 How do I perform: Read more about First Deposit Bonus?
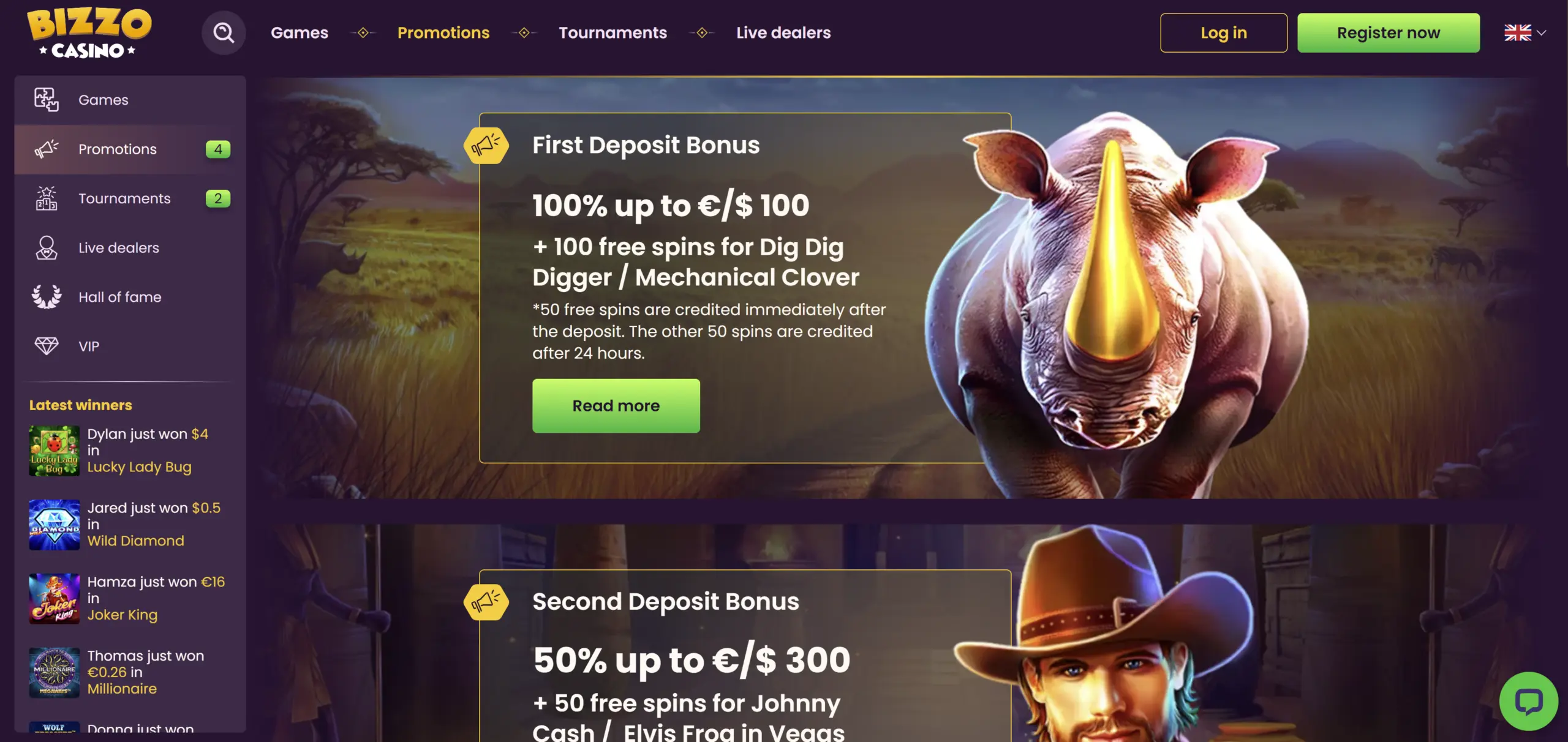616,406
